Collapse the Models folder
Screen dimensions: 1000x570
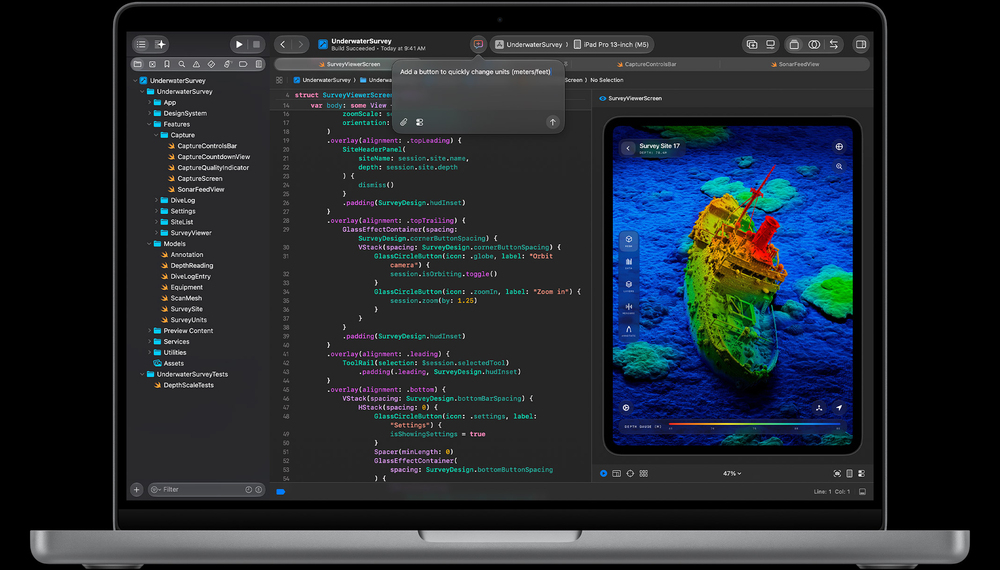pos(149,244)
